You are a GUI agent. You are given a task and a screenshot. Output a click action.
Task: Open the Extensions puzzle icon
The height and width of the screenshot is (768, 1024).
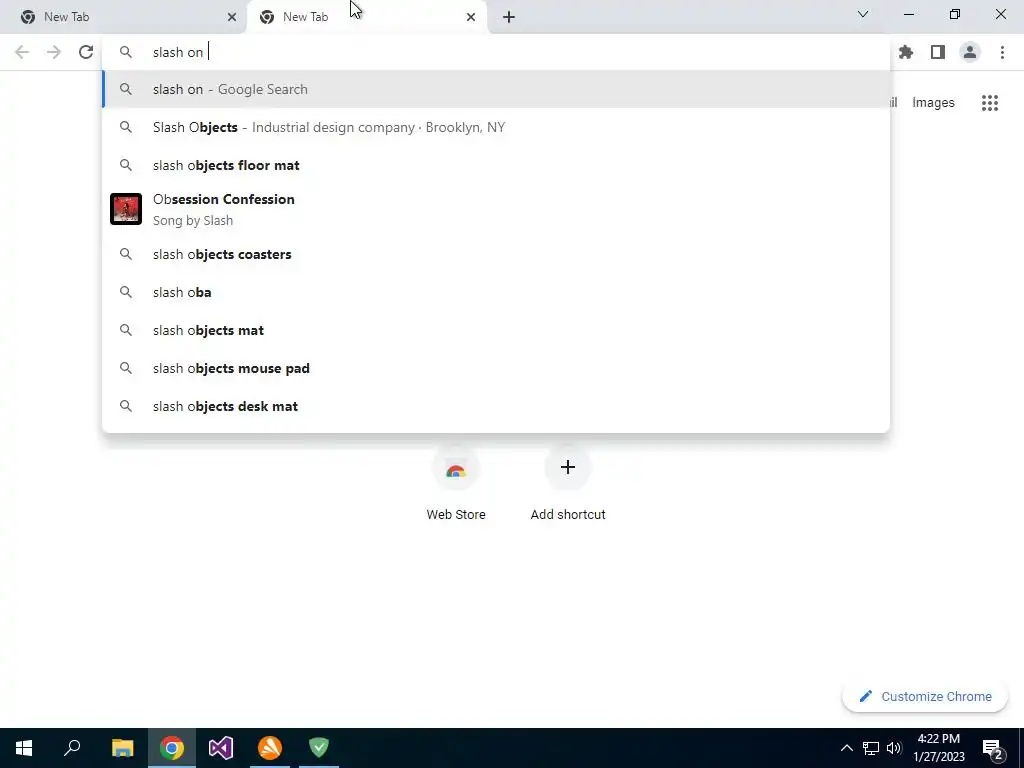click(x=906, y=52)
